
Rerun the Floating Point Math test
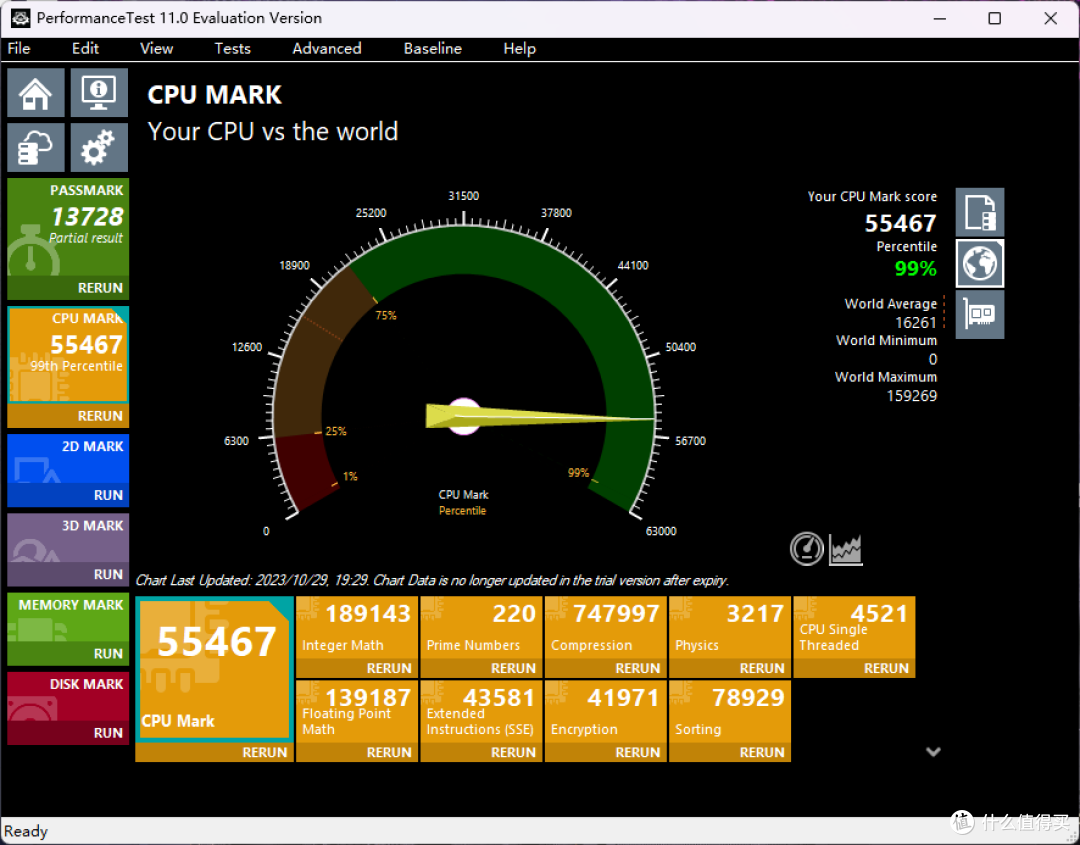click(x=357, y=752)
